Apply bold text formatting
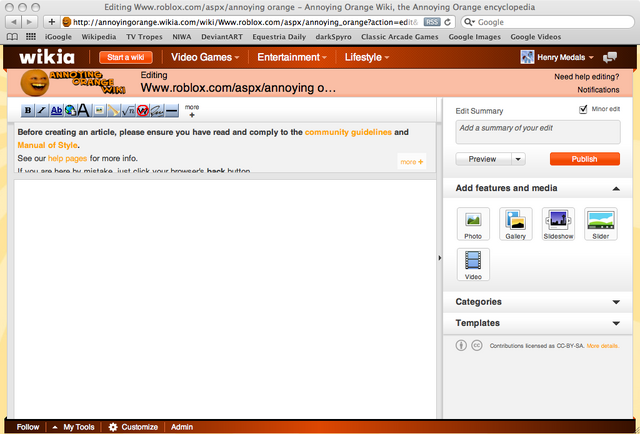Screen dimensions: 640x434 coord(28,110)
